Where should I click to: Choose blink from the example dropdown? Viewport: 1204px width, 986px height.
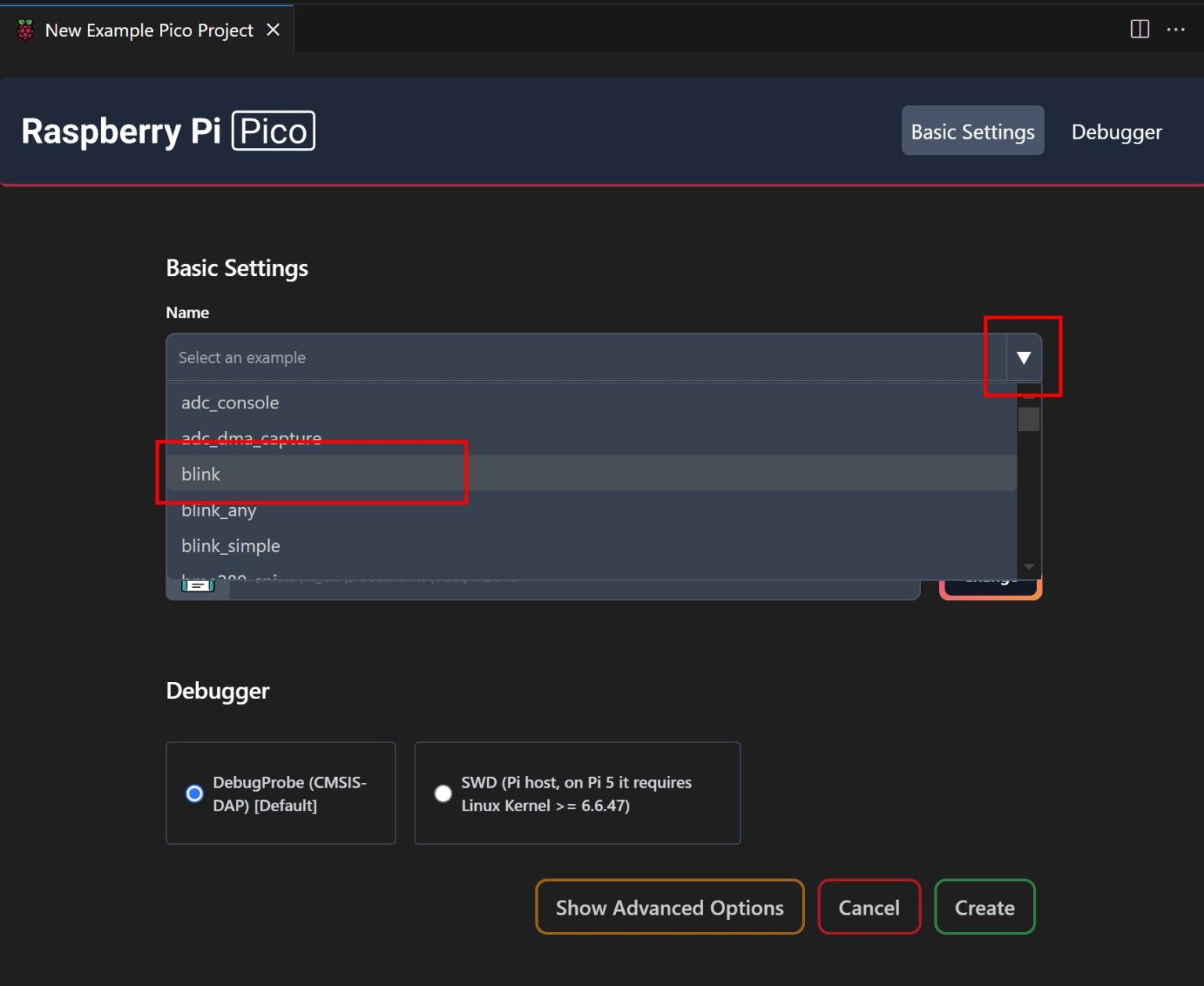(201, 473)
